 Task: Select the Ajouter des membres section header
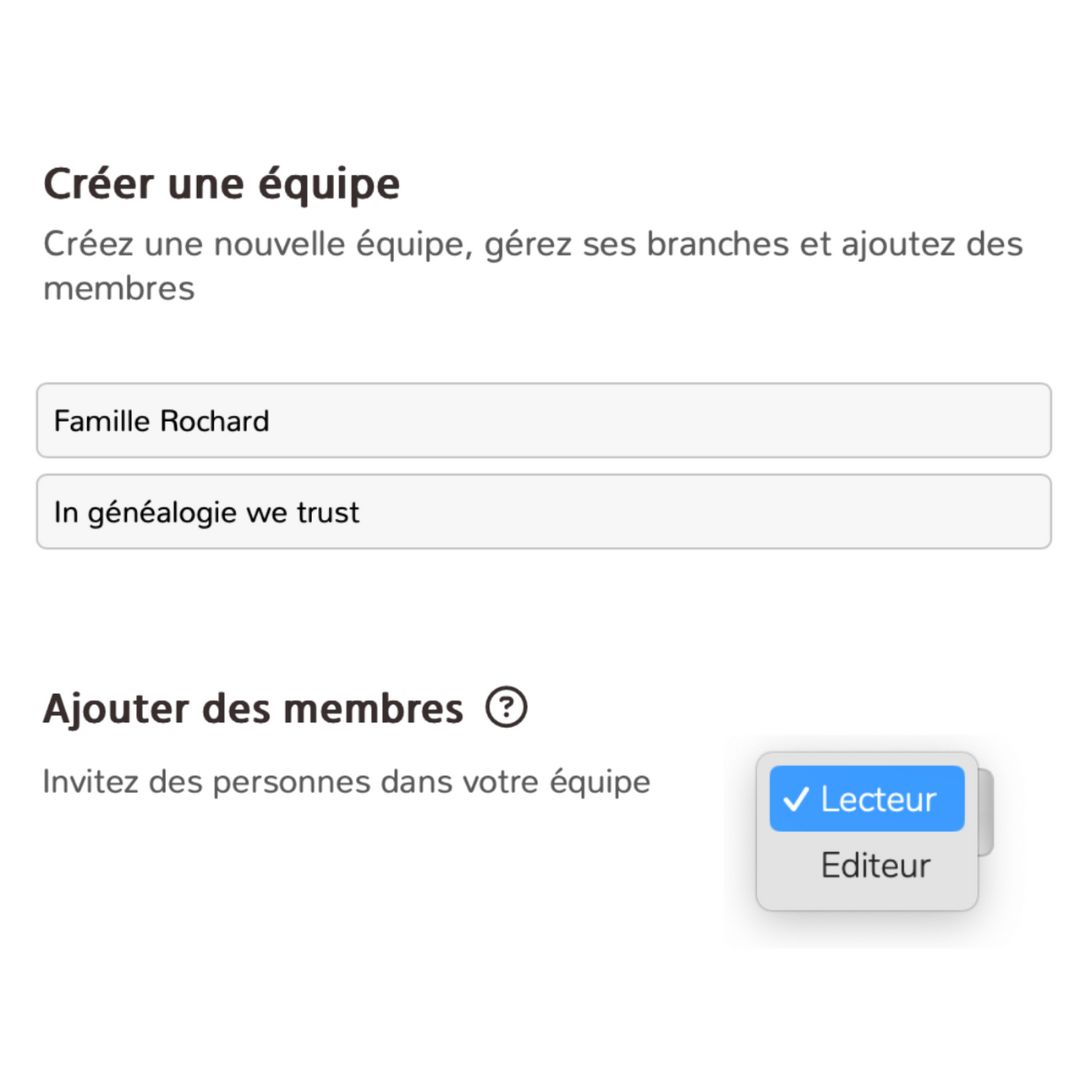click(252, 708)
